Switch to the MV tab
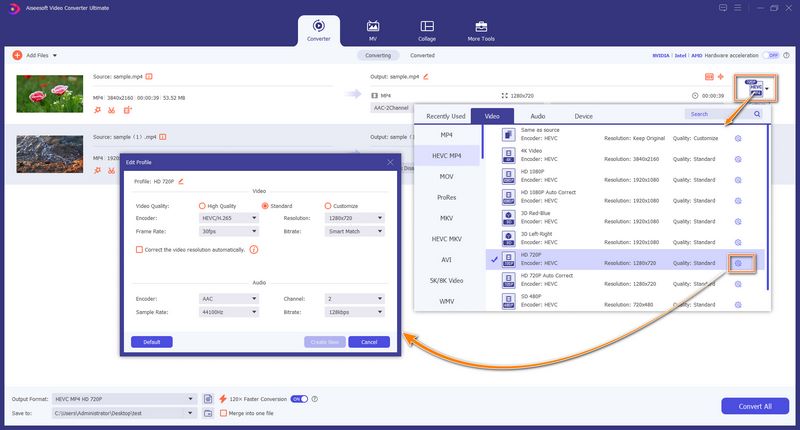Viewport: 800px width, 430px height. 373,31
